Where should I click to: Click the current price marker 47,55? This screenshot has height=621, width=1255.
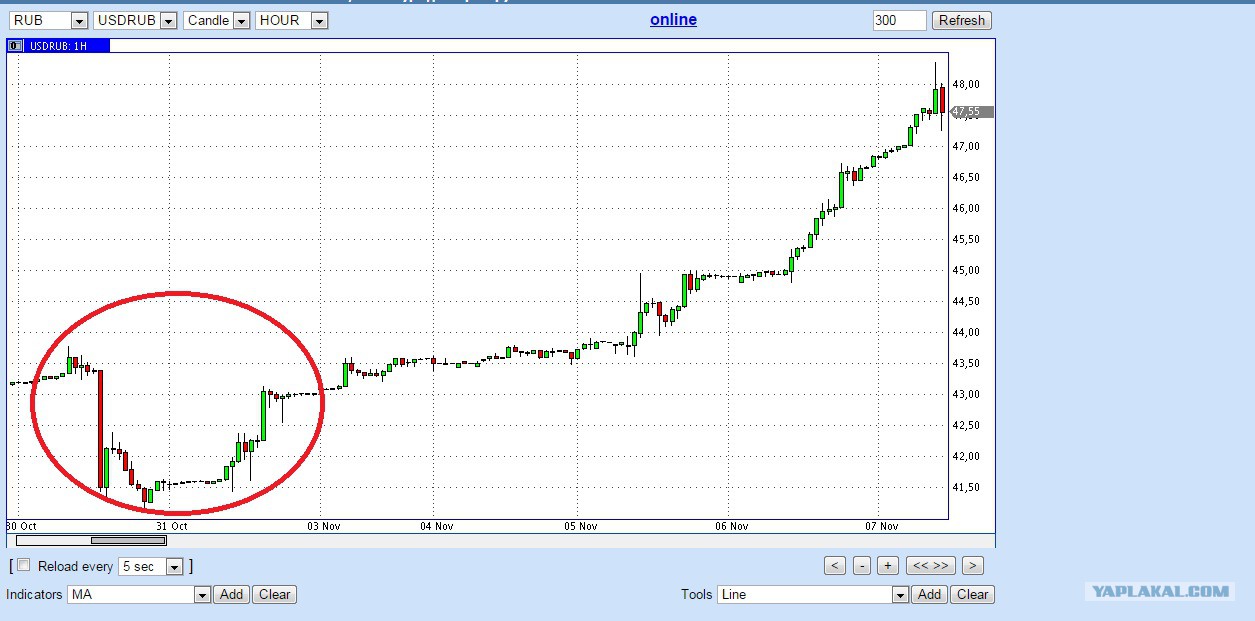[971, 112]
